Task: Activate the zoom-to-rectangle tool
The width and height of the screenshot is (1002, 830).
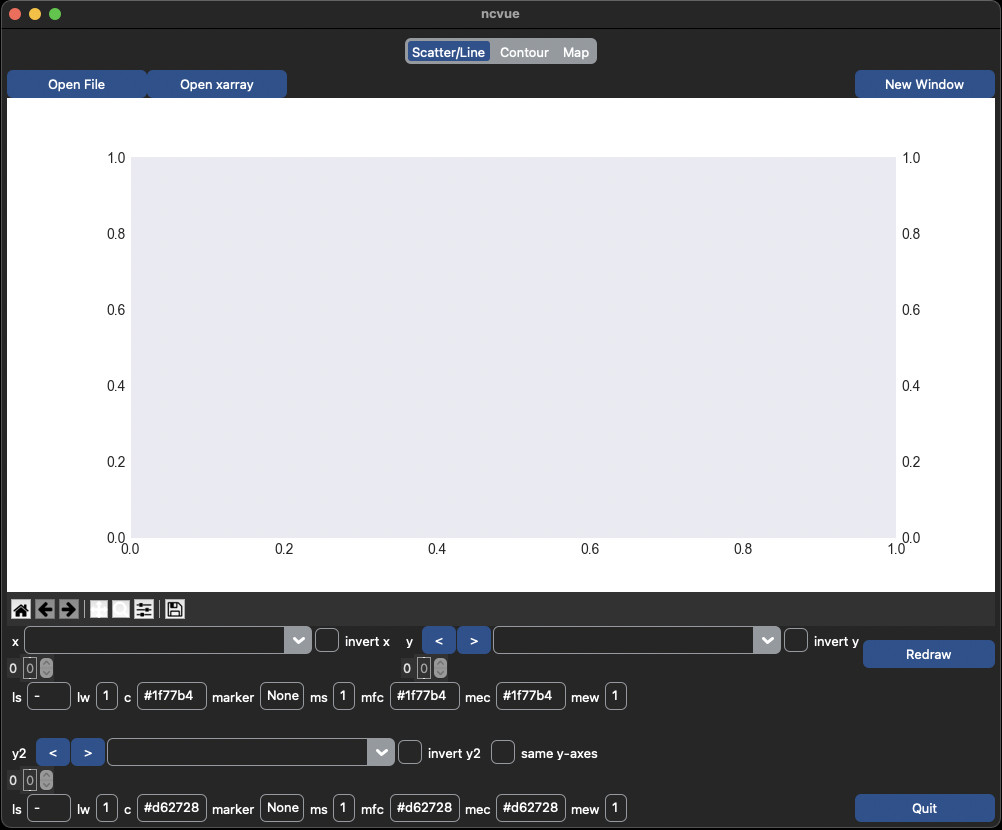Action: click(121, 610)
